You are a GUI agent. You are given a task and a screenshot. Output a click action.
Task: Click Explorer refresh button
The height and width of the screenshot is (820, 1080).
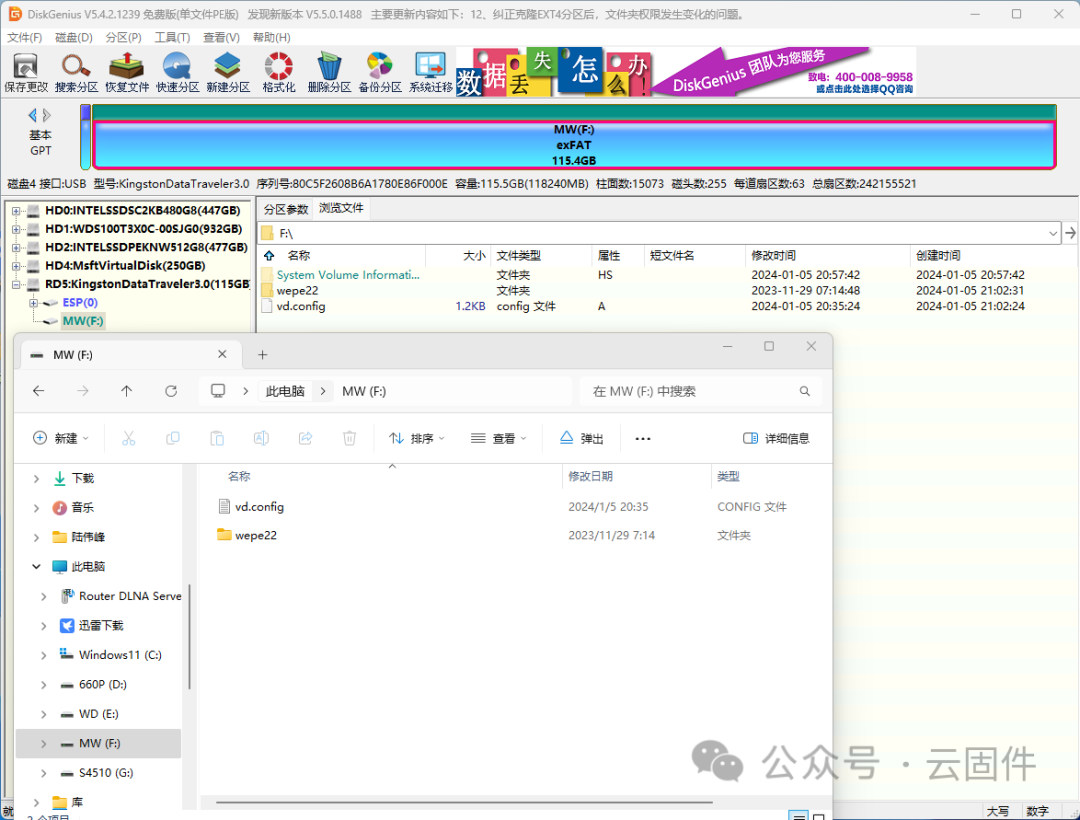pyautogui.click(x=171, y=391)
